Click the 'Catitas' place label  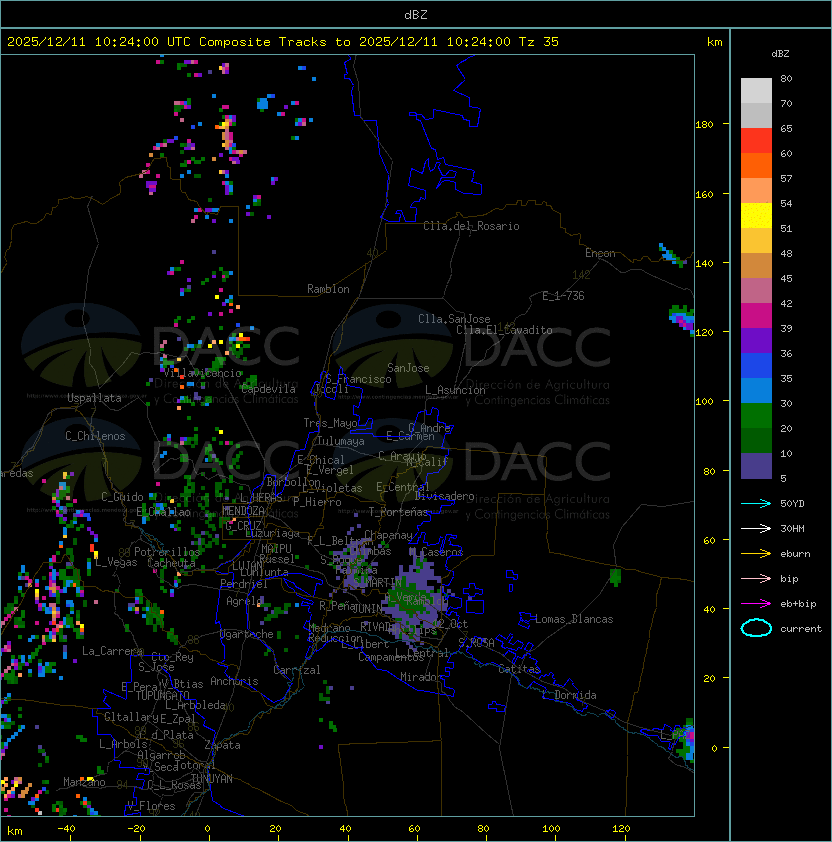click(519, 669)
